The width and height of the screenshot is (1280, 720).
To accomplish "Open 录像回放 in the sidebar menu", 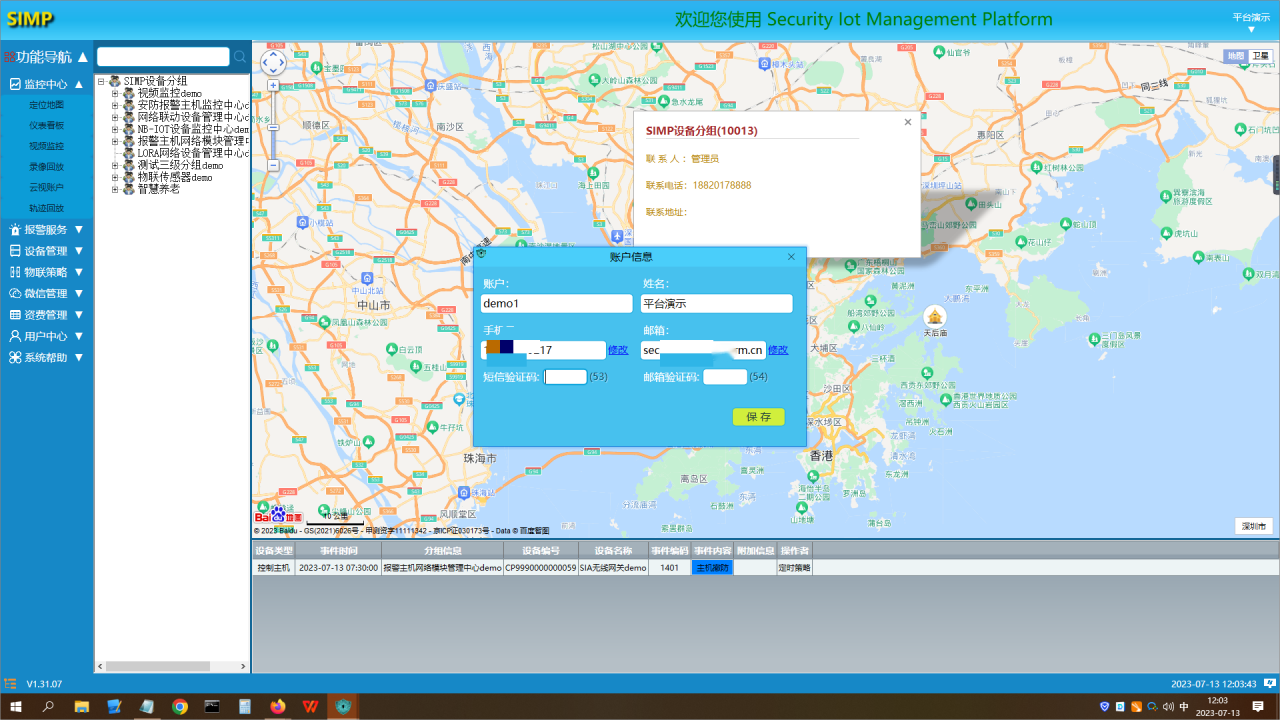I will tap(46, 167).
